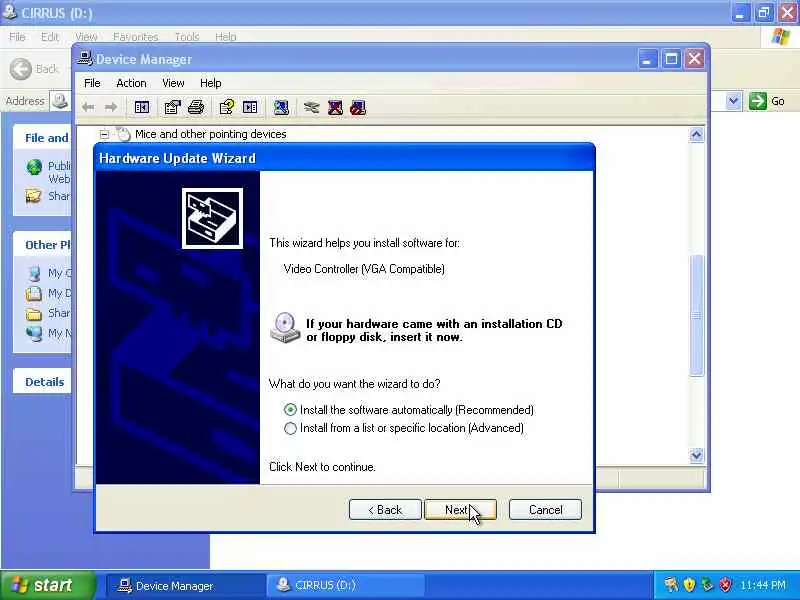Image resolution: width=800 pixels, height=600 pixels.
Task: Select Install from a list or specific location
Action: tap(290, 428)
